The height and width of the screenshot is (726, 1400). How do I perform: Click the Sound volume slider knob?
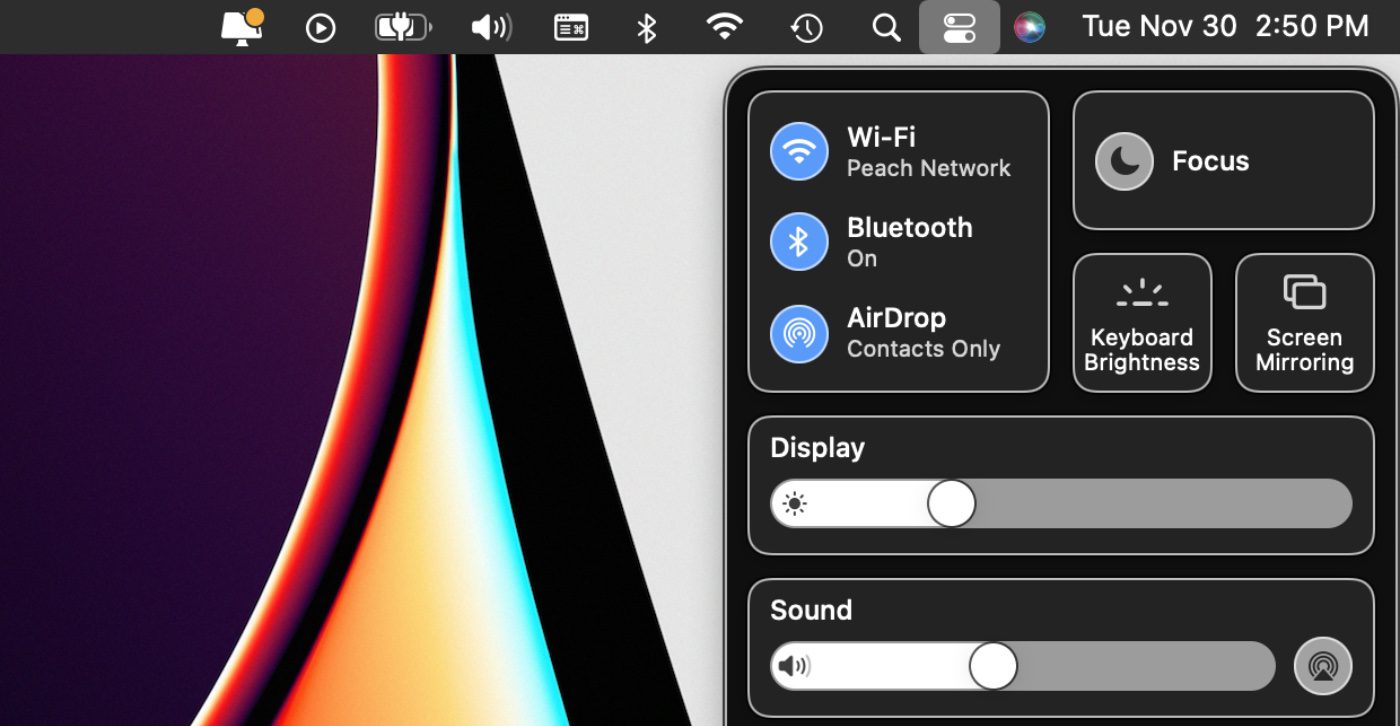[x=993, y=666]
